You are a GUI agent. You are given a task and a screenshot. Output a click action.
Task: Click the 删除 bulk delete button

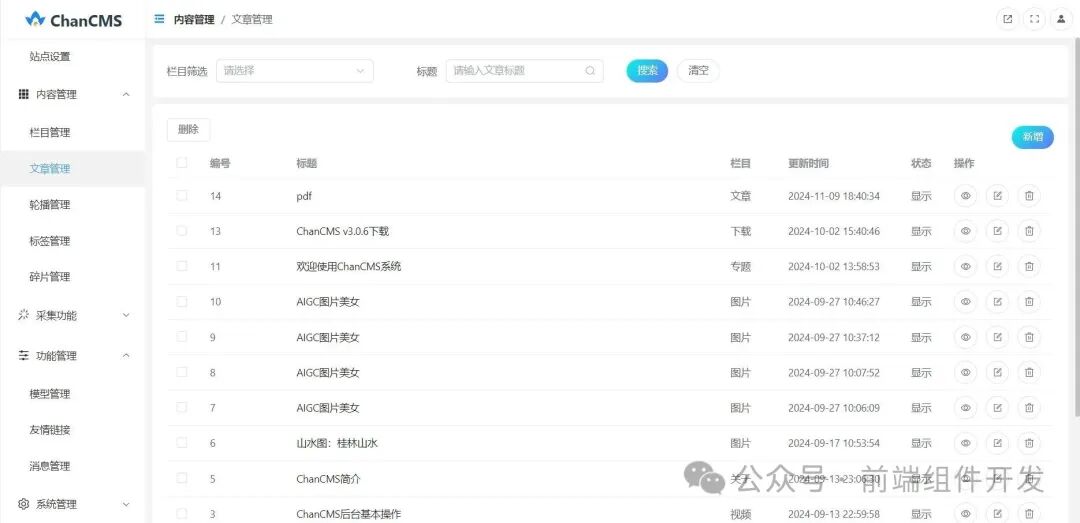click(188, 130)
